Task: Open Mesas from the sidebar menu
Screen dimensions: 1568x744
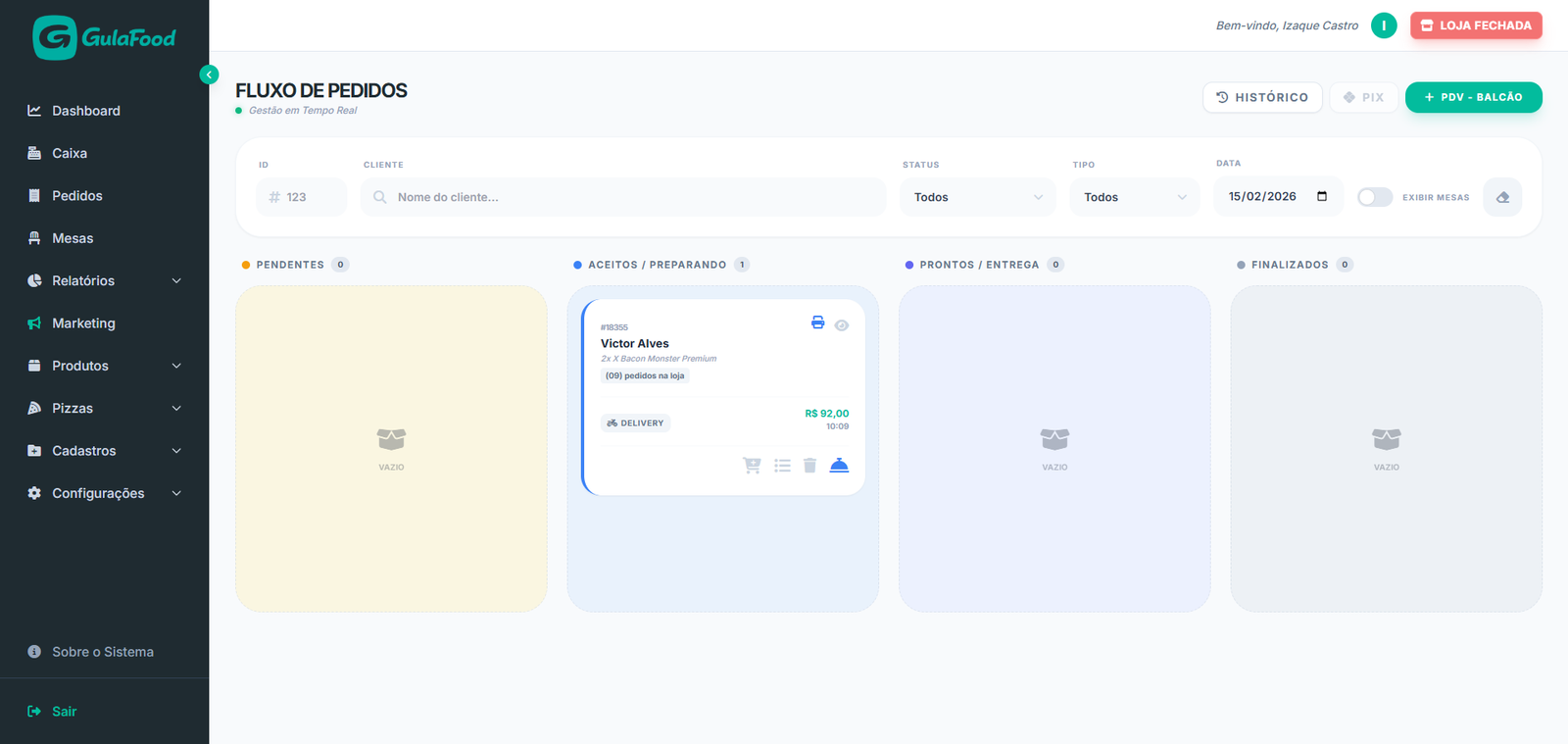Action: (73, 238)
